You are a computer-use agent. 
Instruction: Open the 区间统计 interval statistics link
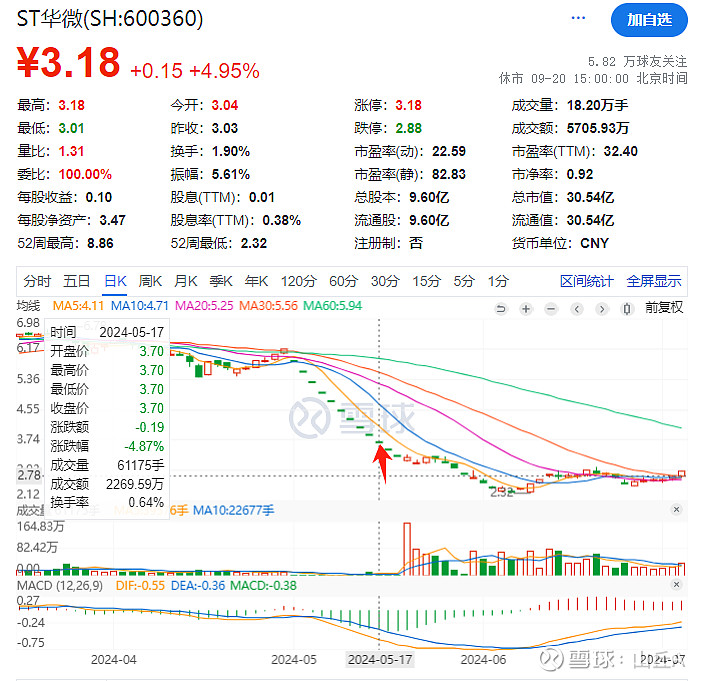click(x=587, y=281)
